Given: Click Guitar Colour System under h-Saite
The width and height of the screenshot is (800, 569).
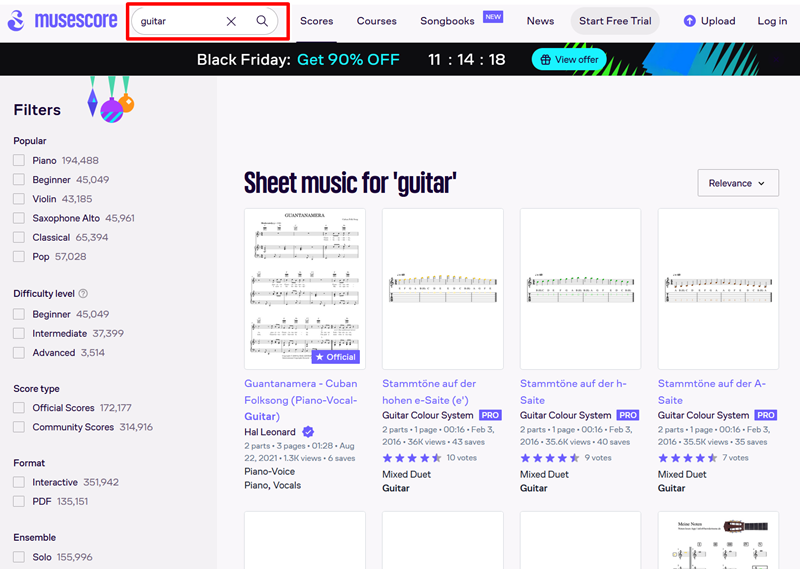Looking at the screenshot, I should pos(565,415).
